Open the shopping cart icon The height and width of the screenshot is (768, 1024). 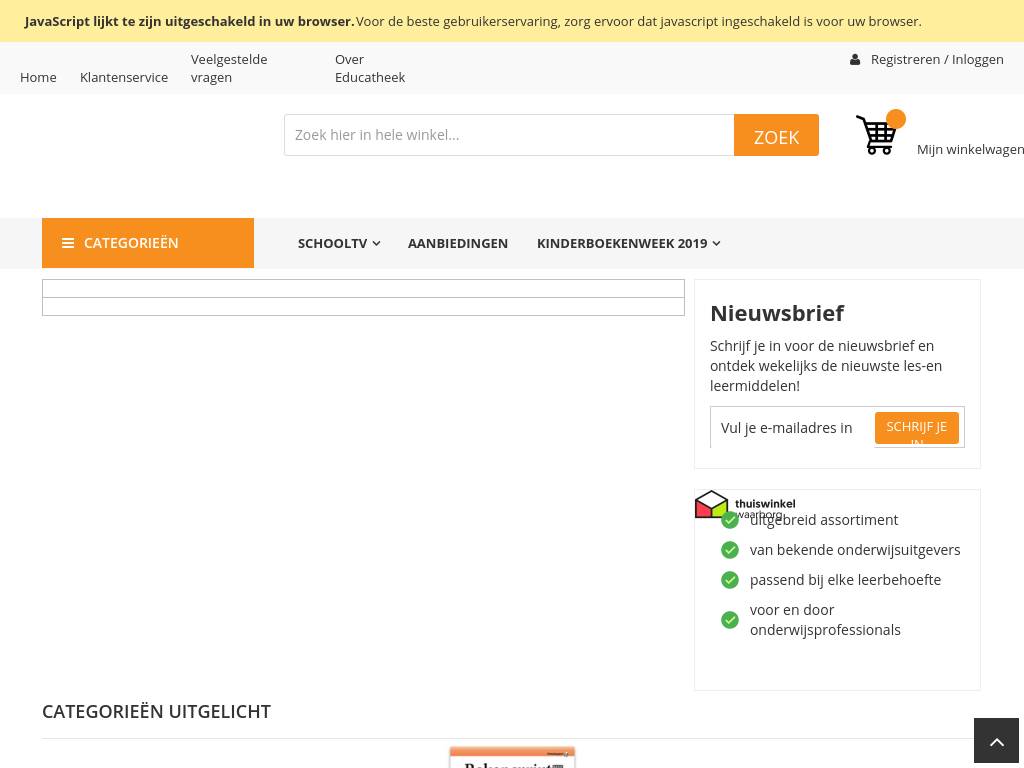coord(877,135)
